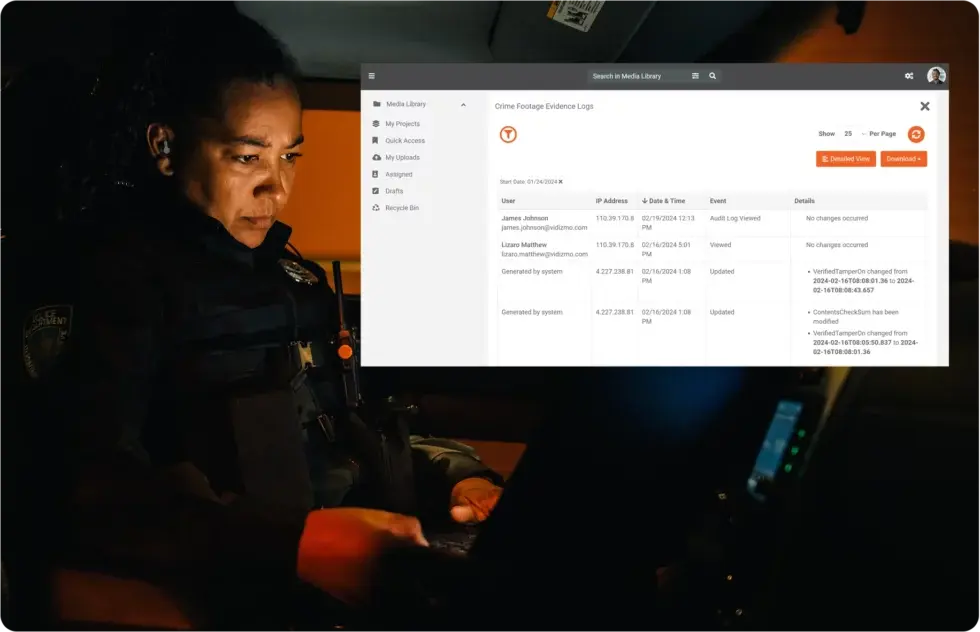980x632 pixels.
Task: Go to My Projects
Action: point(402,124)
